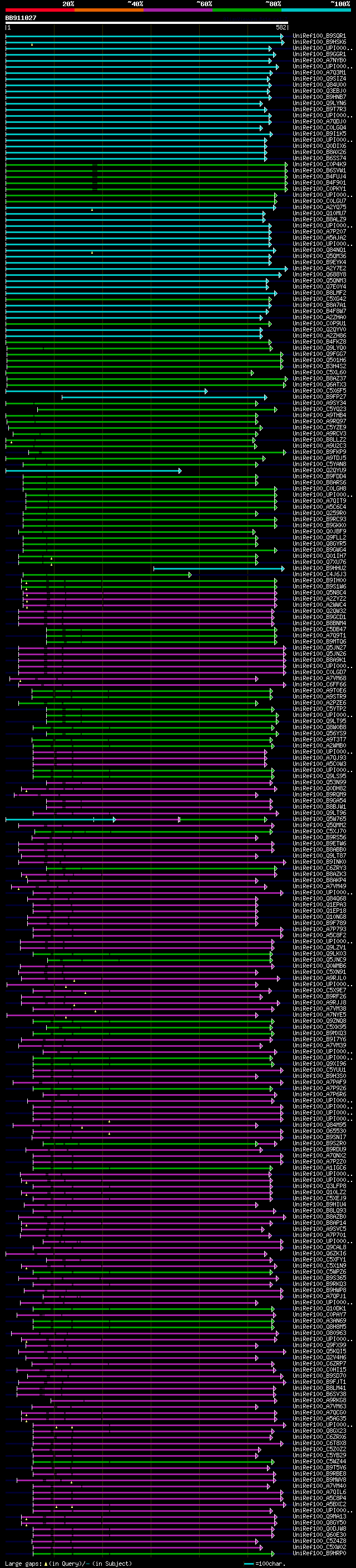356x1568 pixels.
Task: Click the UniRef100_Q3EBJ0 label
Action: tap(319, 91)
